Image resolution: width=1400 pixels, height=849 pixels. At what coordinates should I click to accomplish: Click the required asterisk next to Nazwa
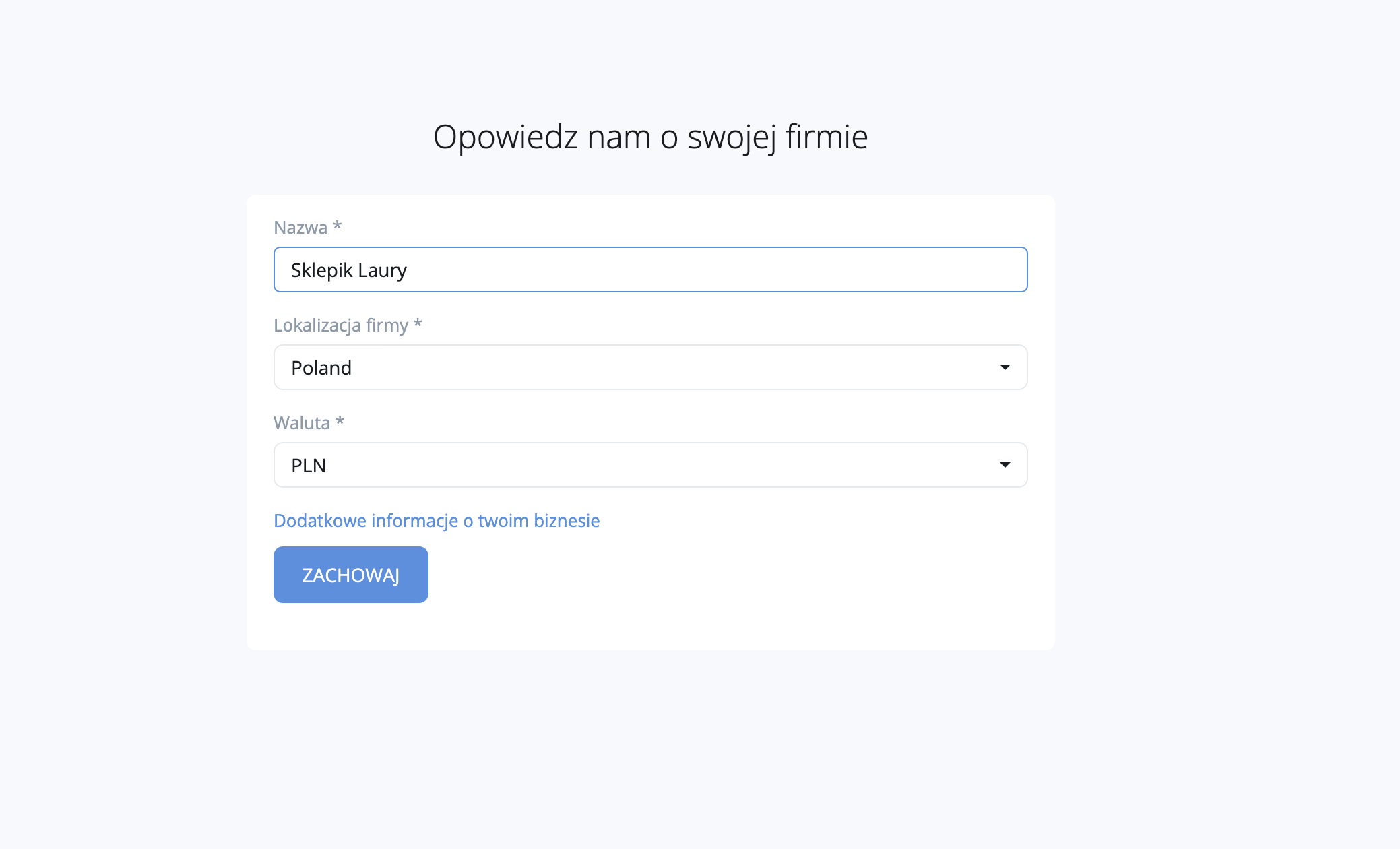[338, 226]
